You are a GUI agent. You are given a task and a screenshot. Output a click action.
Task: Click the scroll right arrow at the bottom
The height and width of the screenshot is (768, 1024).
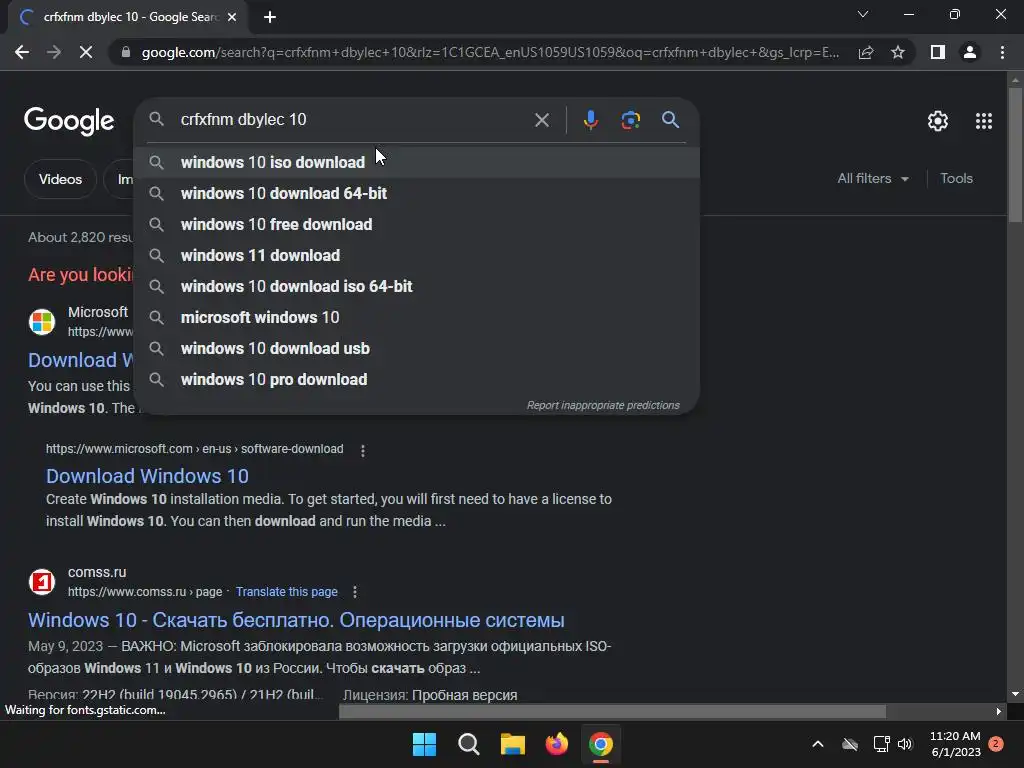pos(999,711)
